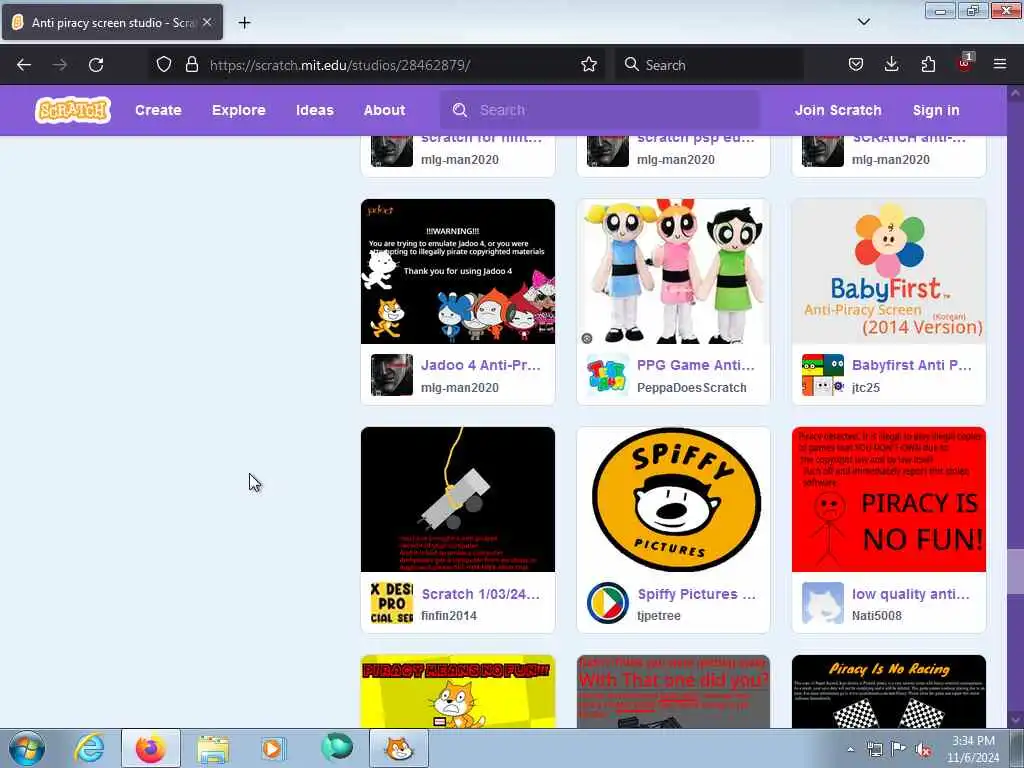Open Spiffy Pictures ... project title
This screenshot has height=768, width=1024.
click(696, 594)
